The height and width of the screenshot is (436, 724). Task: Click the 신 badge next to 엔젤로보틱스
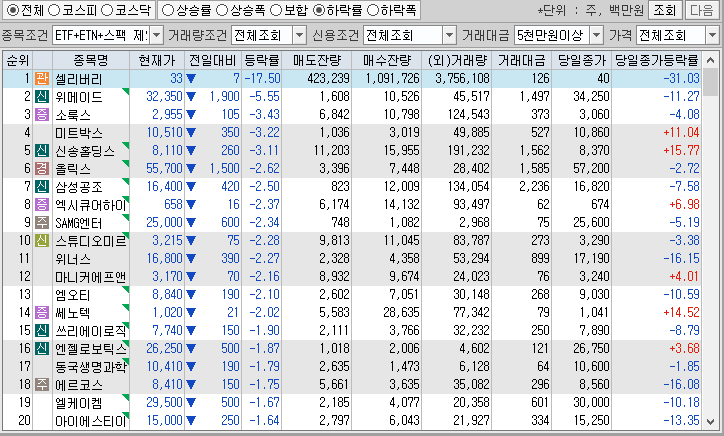[42, 349]
